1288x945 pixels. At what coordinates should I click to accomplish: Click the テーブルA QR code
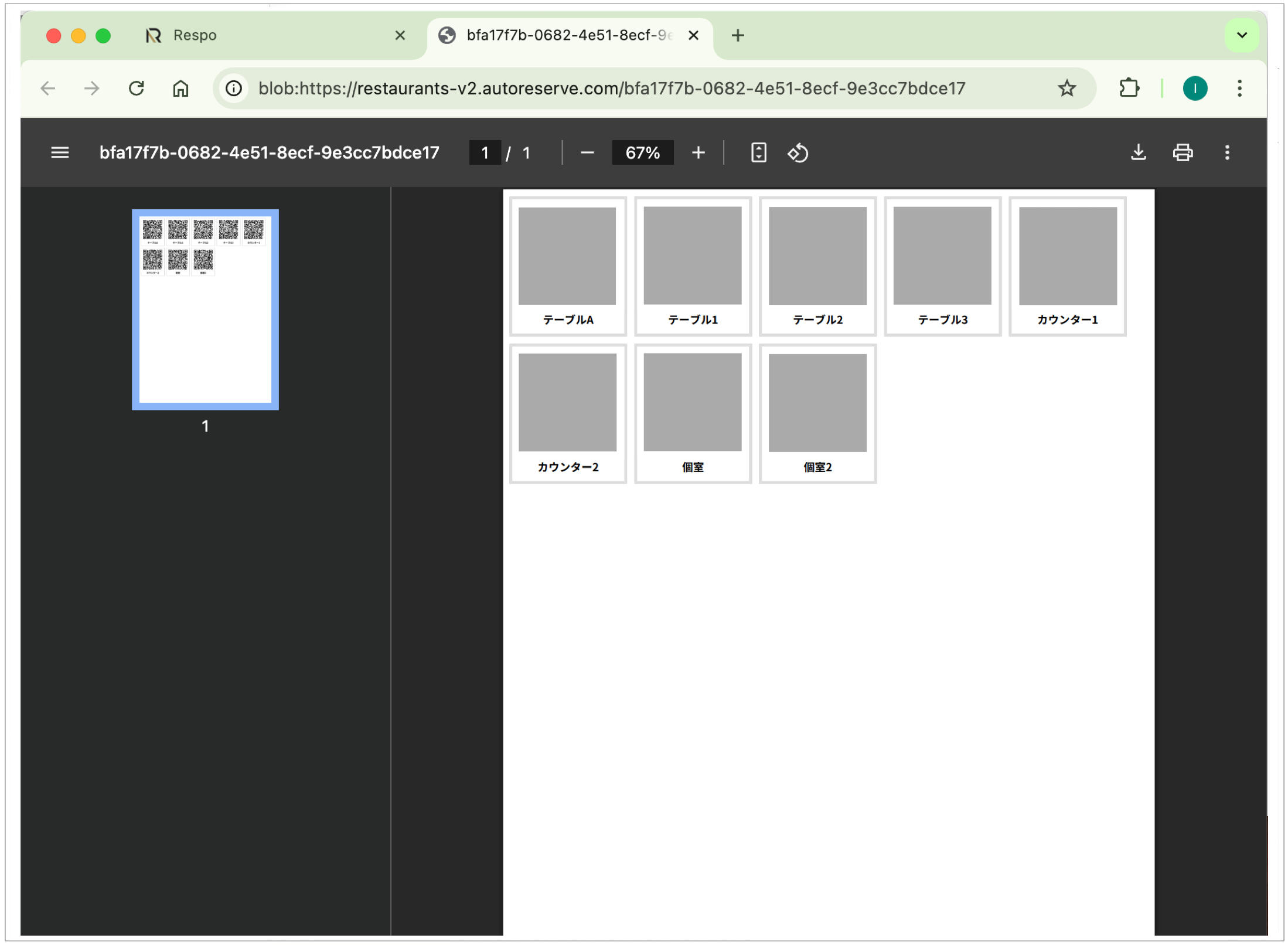click(x=567, y=256)
